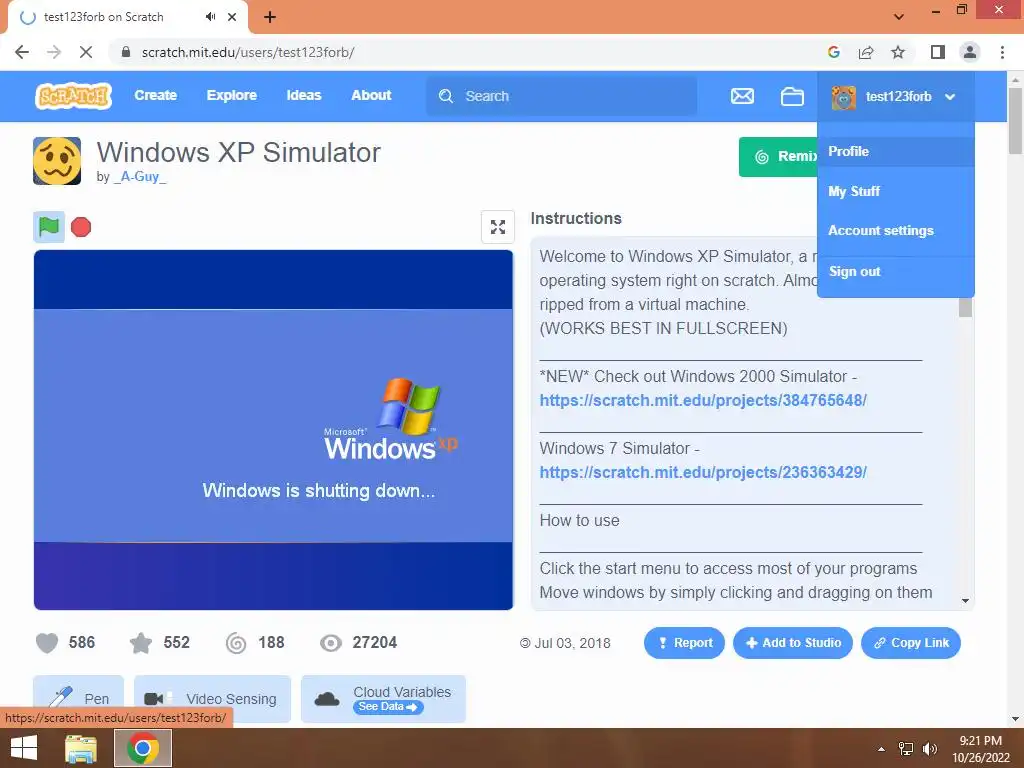Click the search magnifier icon
Viewport: 1024px width, 768px height.
click(446, 97)
